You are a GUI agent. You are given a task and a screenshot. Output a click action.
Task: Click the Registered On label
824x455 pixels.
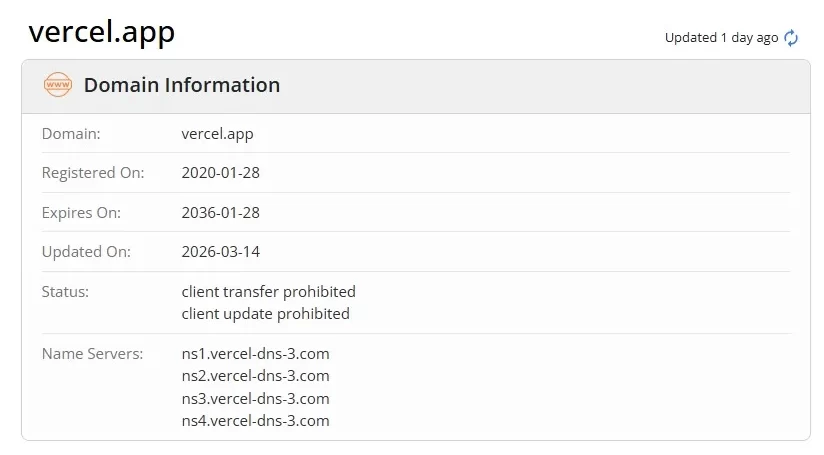click(92, 173)
